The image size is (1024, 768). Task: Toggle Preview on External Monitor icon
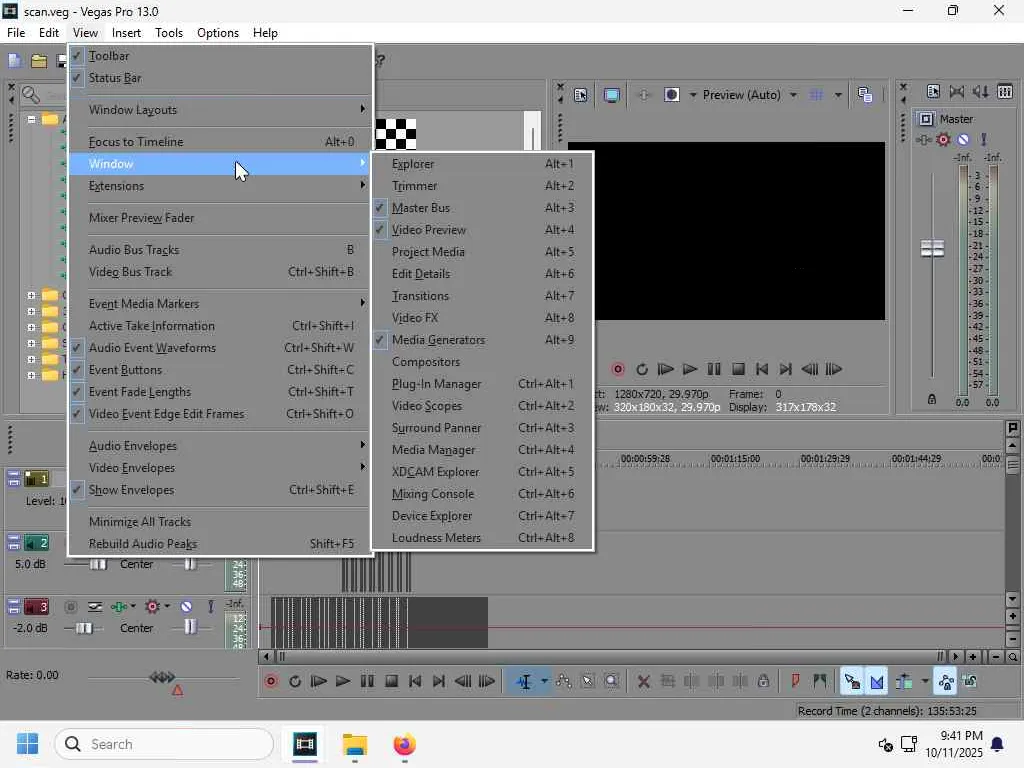coord(612,95)
